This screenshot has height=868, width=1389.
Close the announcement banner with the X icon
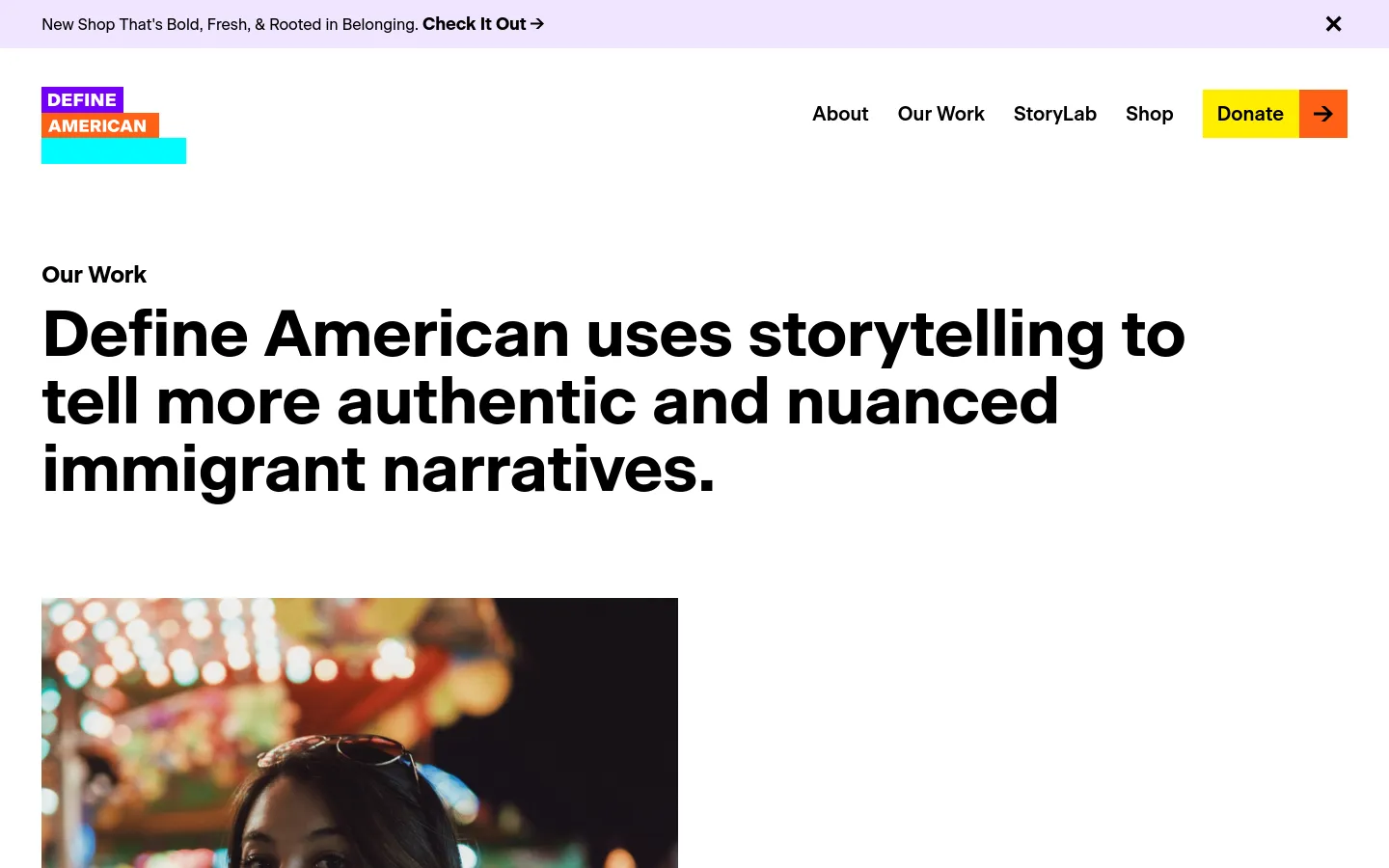pyautogui.click(x=1333, y=24)
